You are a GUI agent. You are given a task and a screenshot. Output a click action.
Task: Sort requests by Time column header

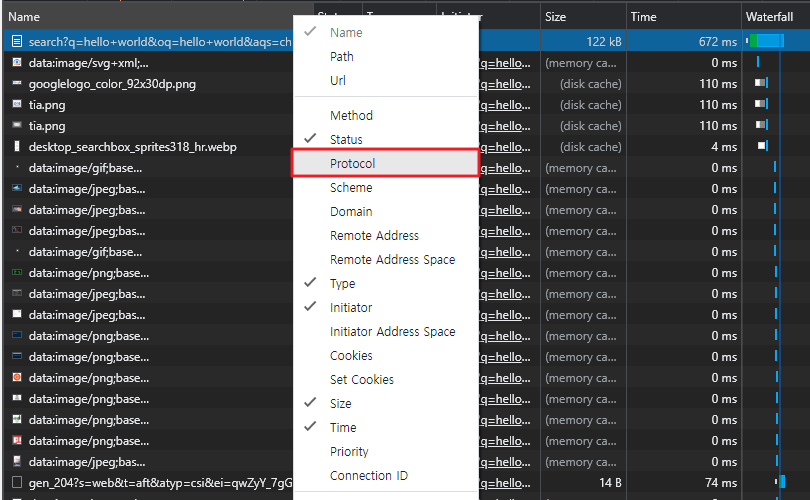click(x=684, y=17)
